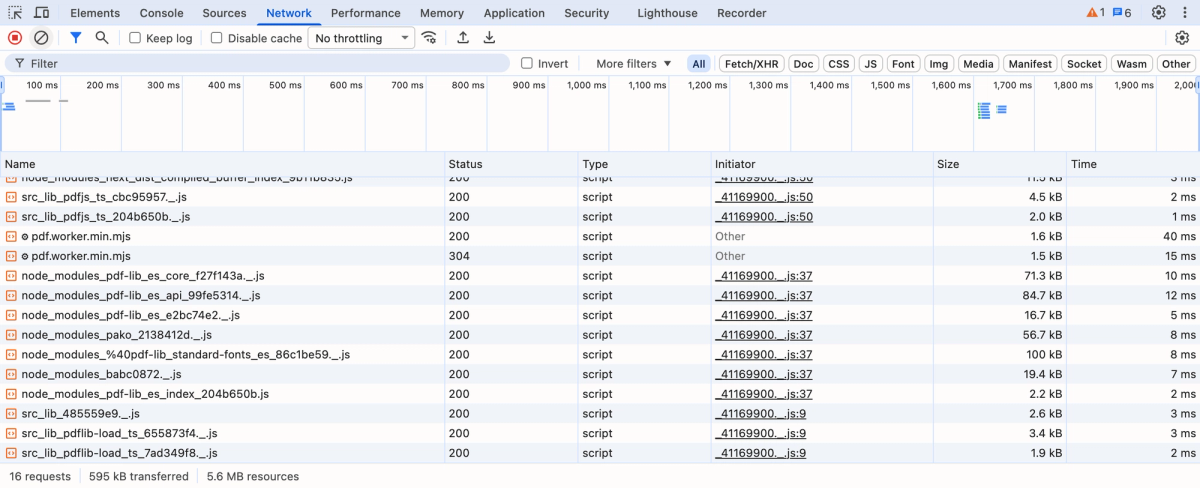Import HAR file with upload icon

(463, 38)
